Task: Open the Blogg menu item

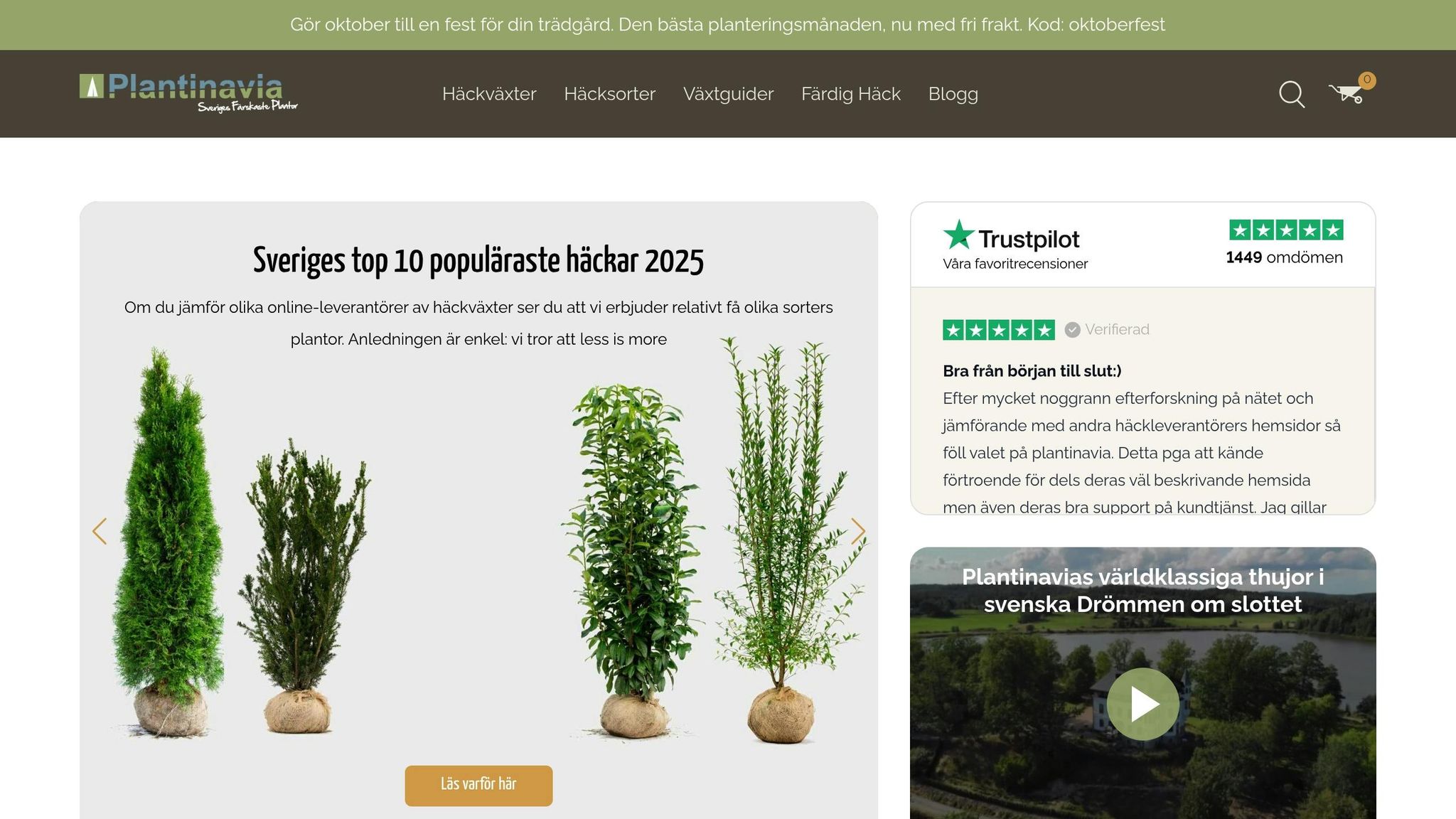Action: point(953,94)
